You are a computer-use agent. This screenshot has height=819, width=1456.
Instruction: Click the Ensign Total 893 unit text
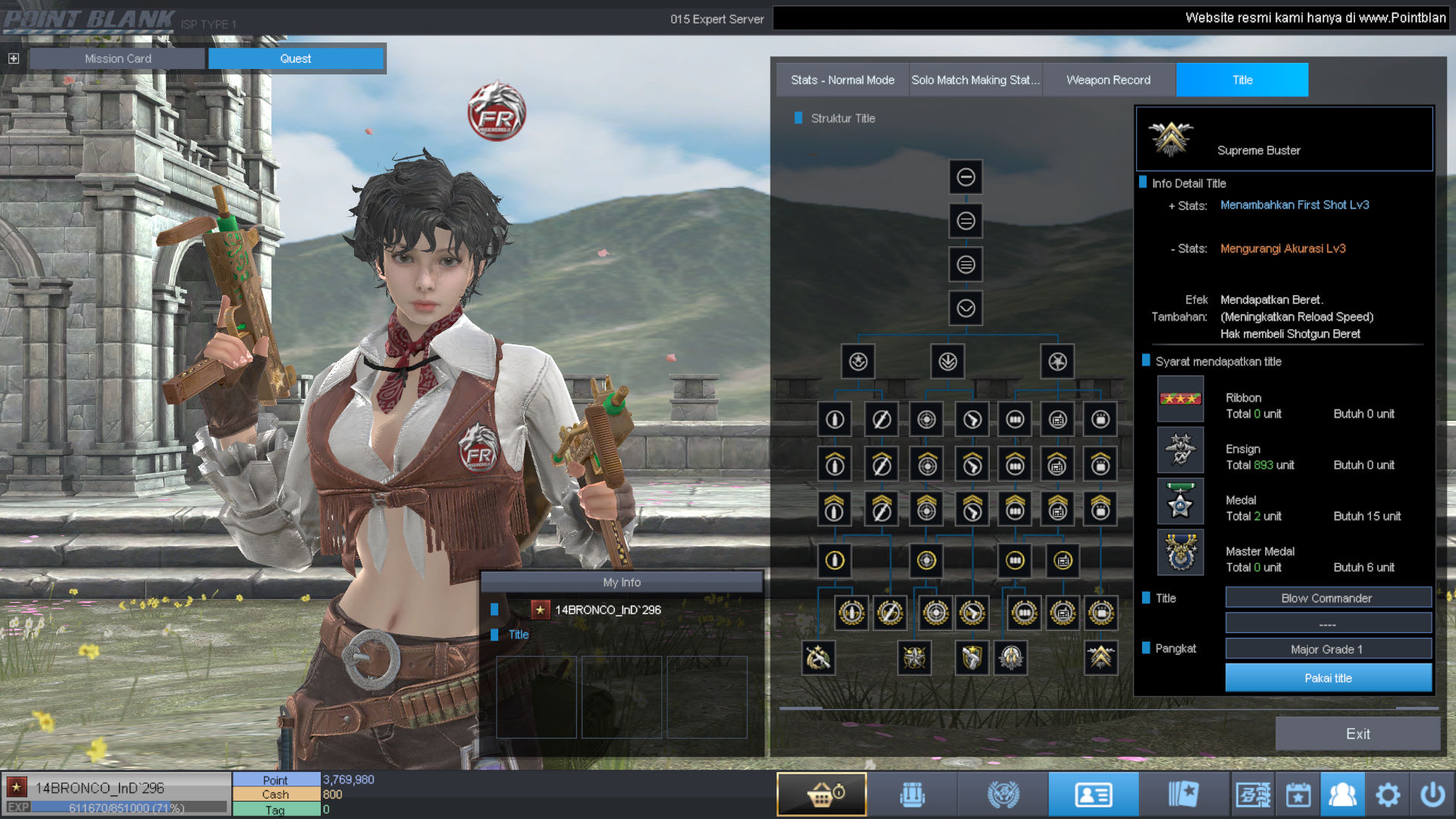coord(1260,465)
